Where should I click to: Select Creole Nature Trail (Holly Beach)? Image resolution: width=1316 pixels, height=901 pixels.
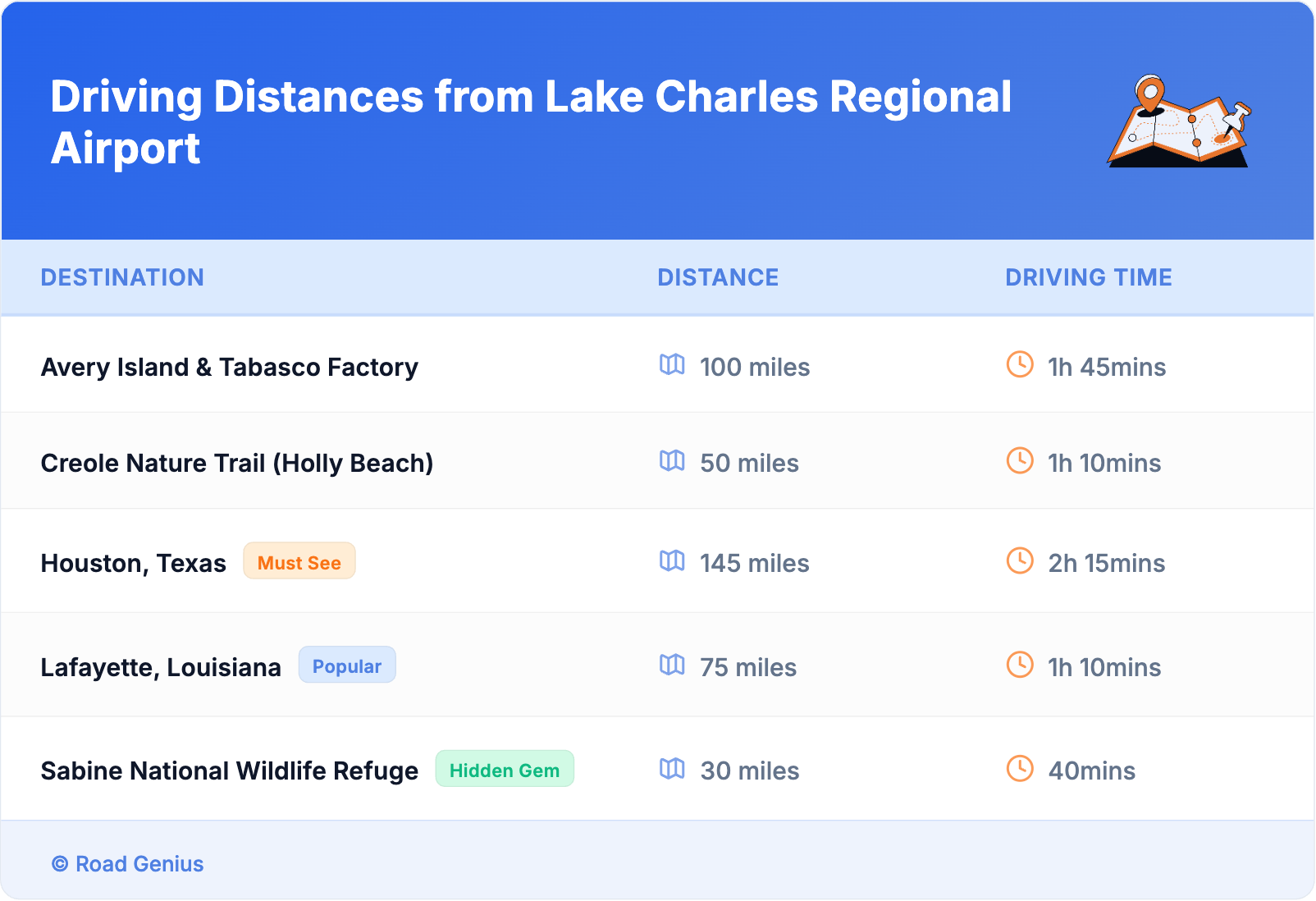pos(237,463)
